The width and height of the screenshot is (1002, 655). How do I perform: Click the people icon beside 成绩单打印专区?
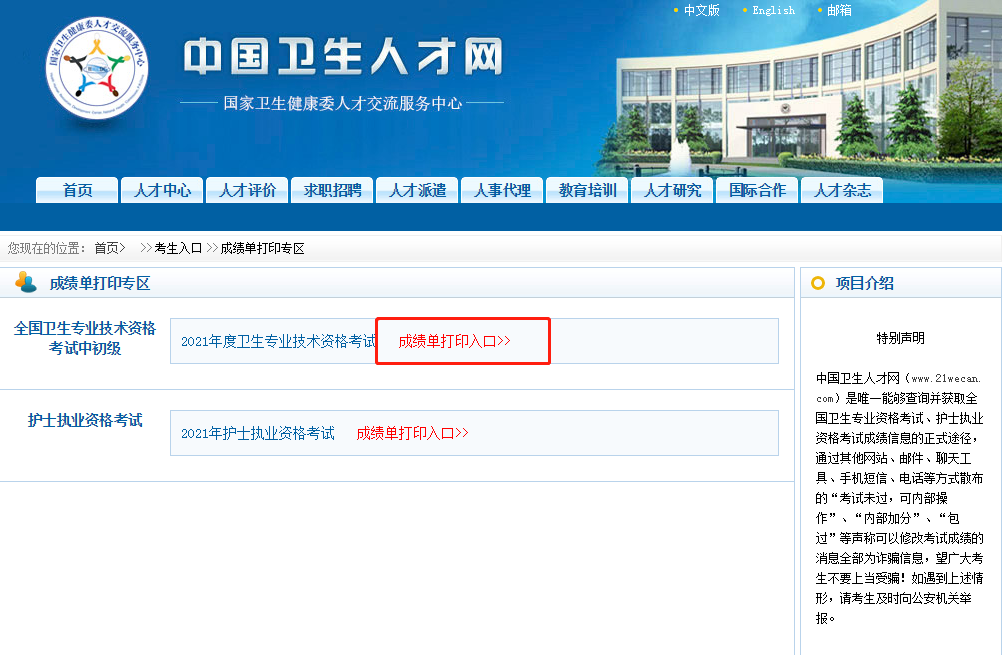pyautogui.click(x=26, y=282)
